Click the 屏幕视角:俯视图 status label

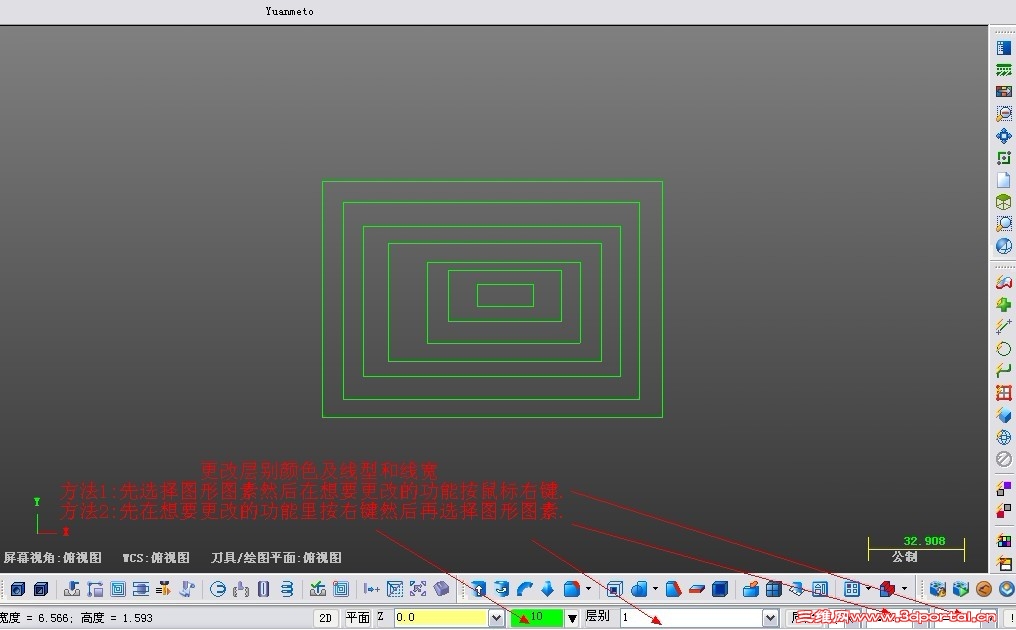[52, 557]
